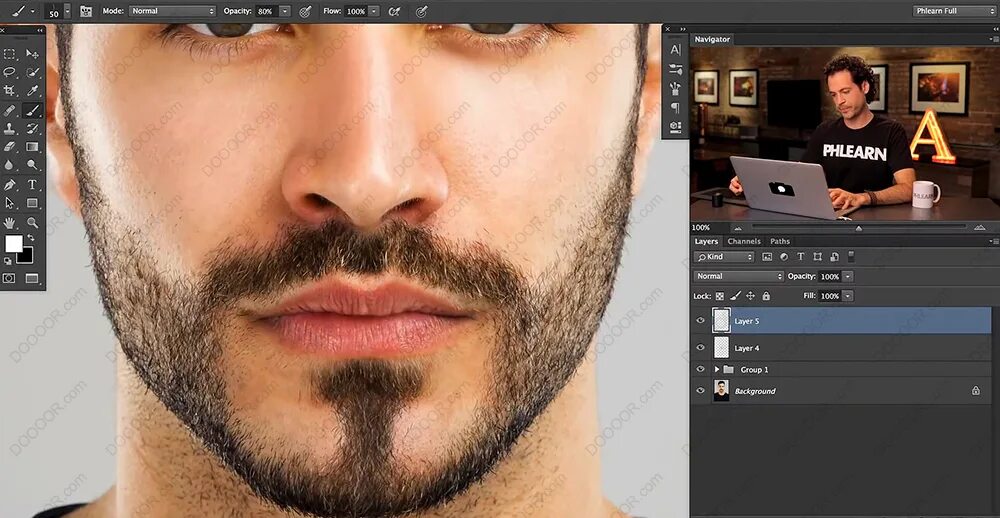Select the Quick Selection tool

(32, 72)
